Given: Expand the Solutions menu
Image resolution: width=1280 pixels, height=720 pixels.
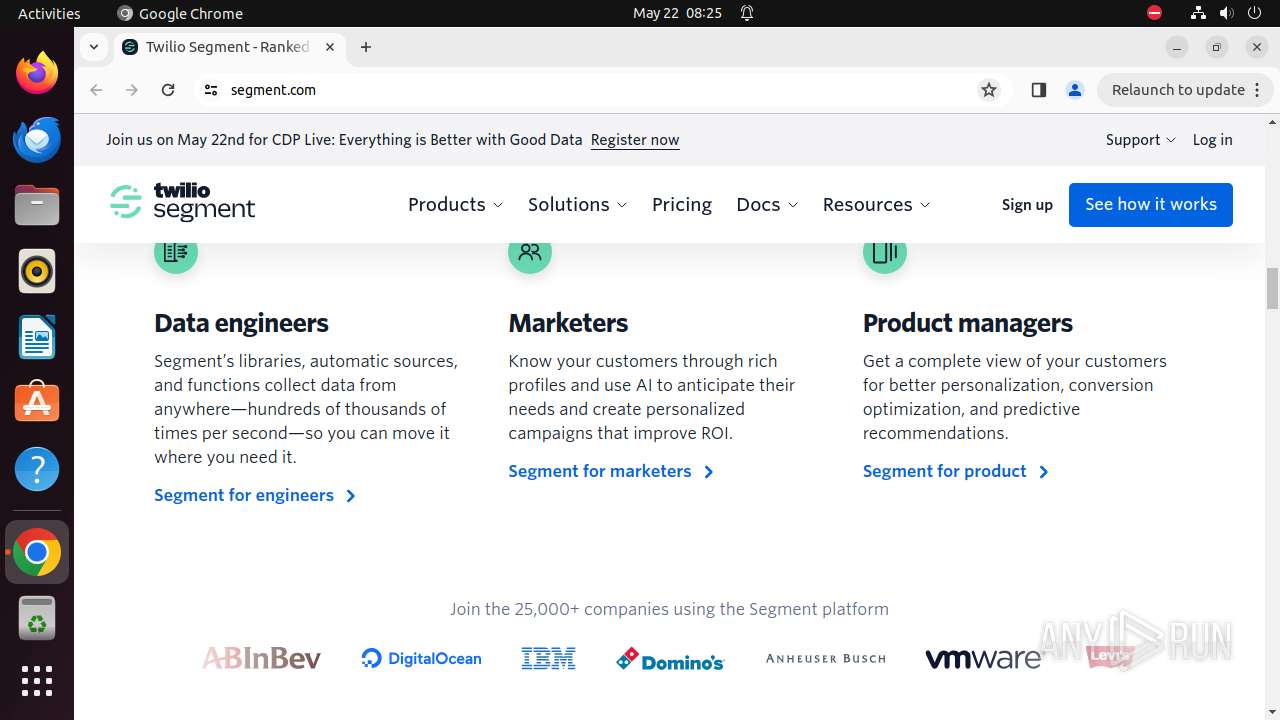Looking at the screenshot, I should [578, 204].
